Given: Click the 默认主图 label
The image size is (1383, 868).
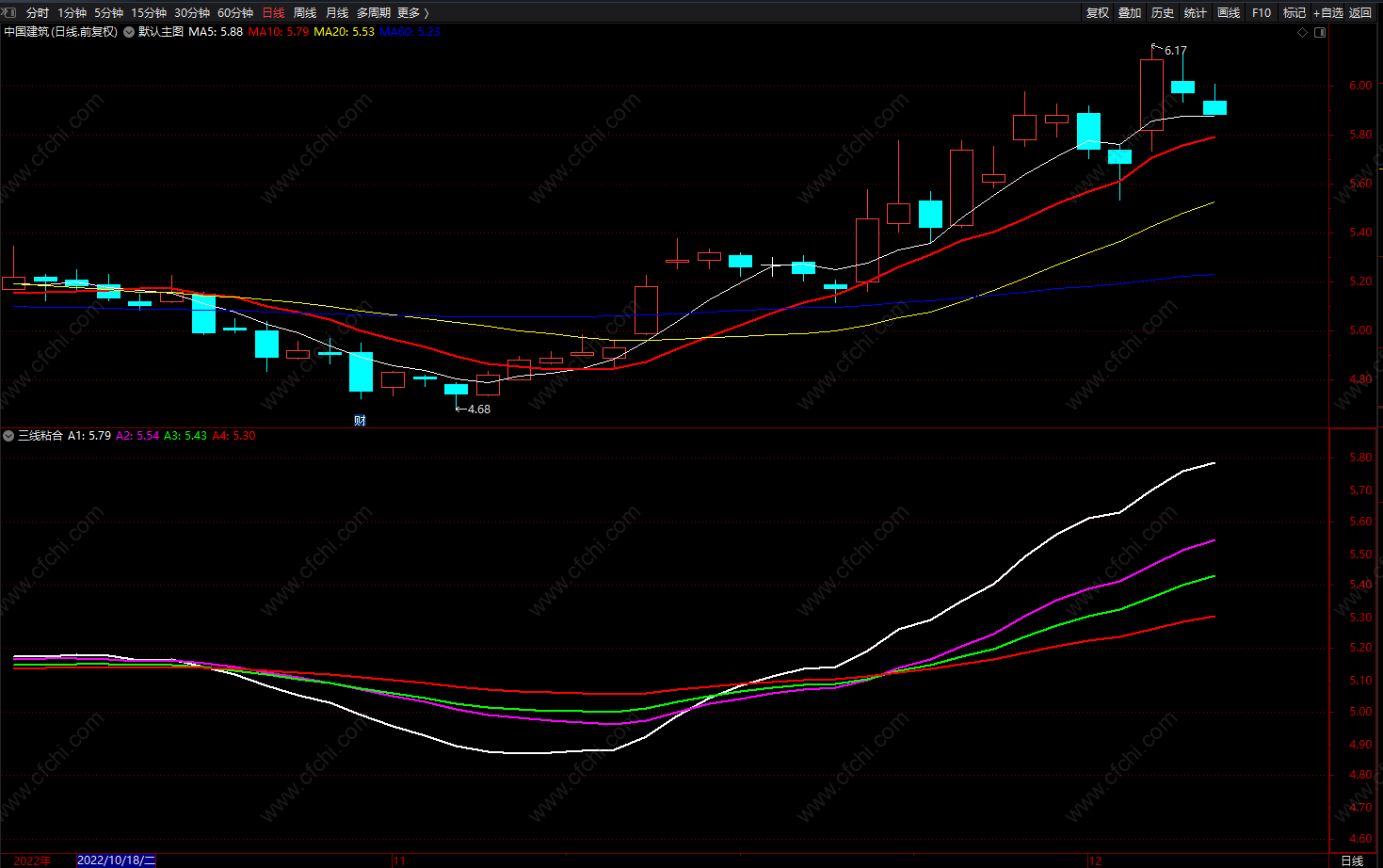Looking at the screenshot, I should [161, 32].
